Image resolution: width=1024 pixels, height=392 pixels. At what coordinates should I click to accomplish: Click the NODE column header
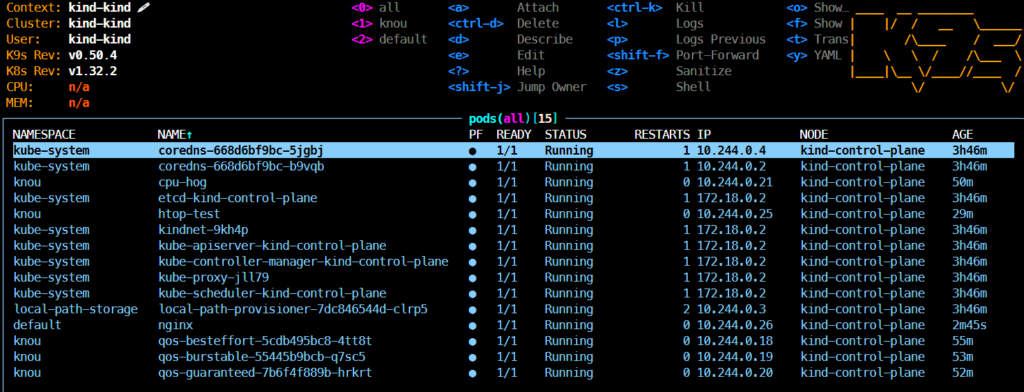pyautogui.click(x=814, y=135)
